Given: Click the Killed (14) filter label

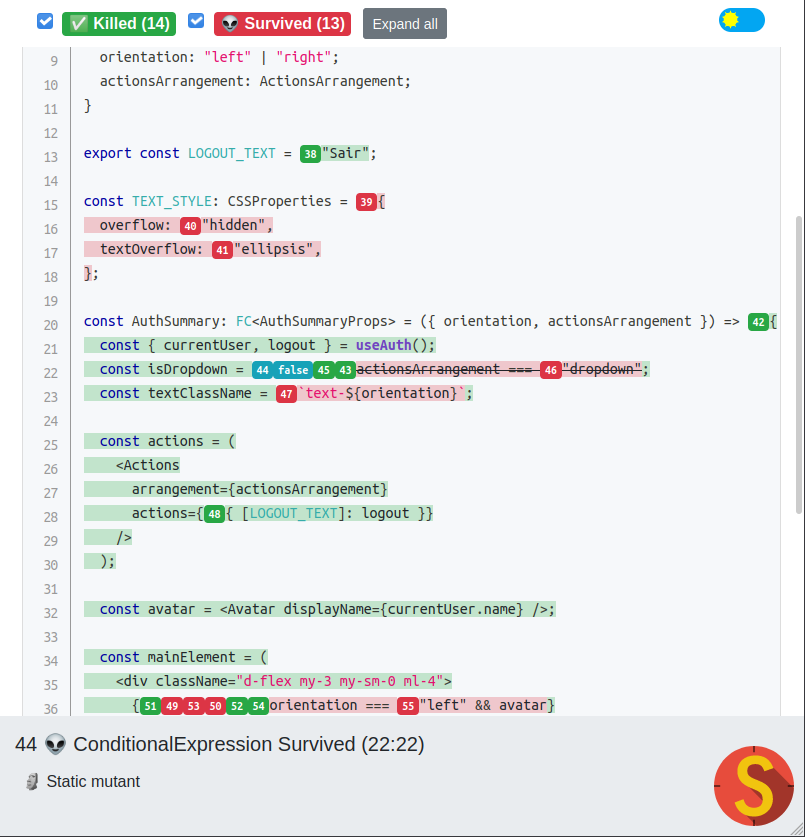Looking at the screenshot, I should click(x=118, y=23).
